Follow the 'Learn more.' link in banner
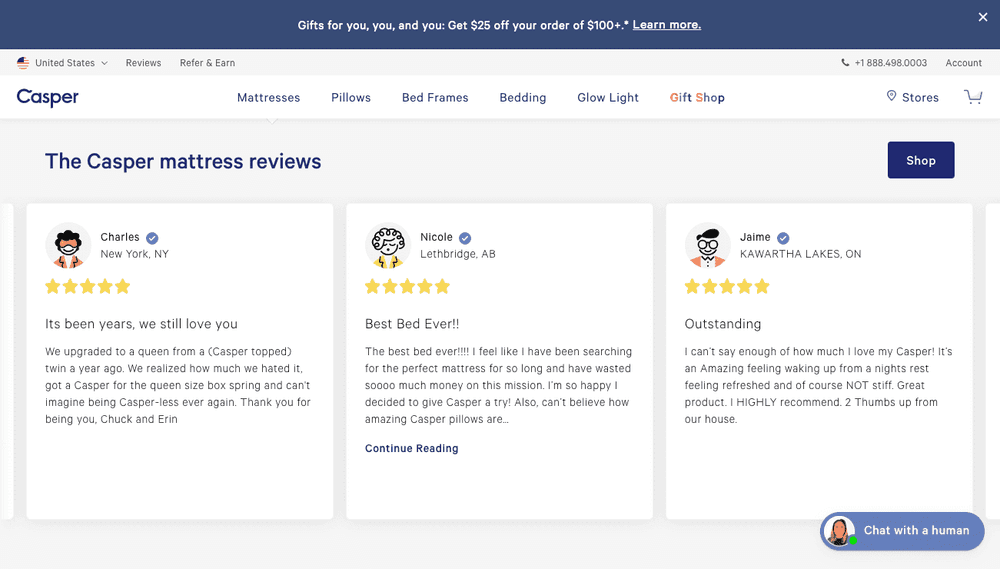This screenshot has width=1000, height=569. click(x=666, y=25)
